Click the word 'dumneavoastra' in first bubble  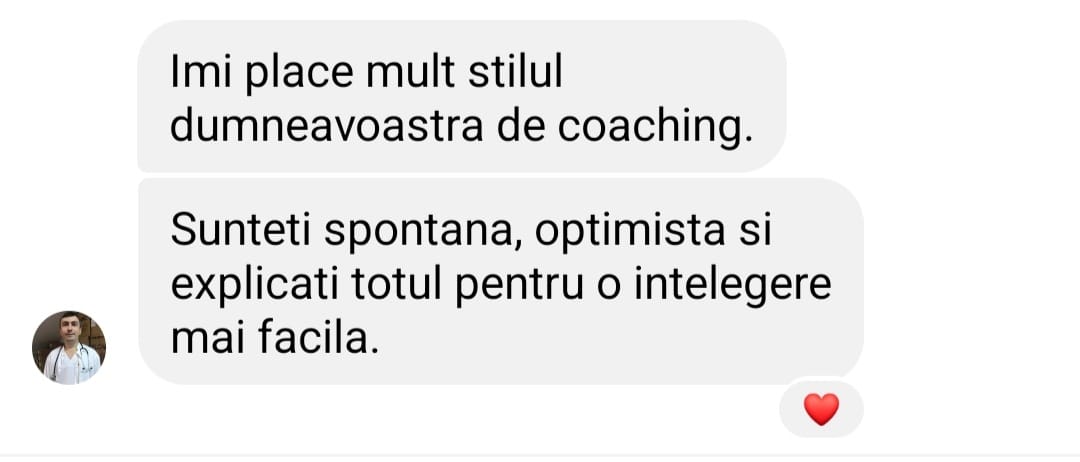coord(326,127)
